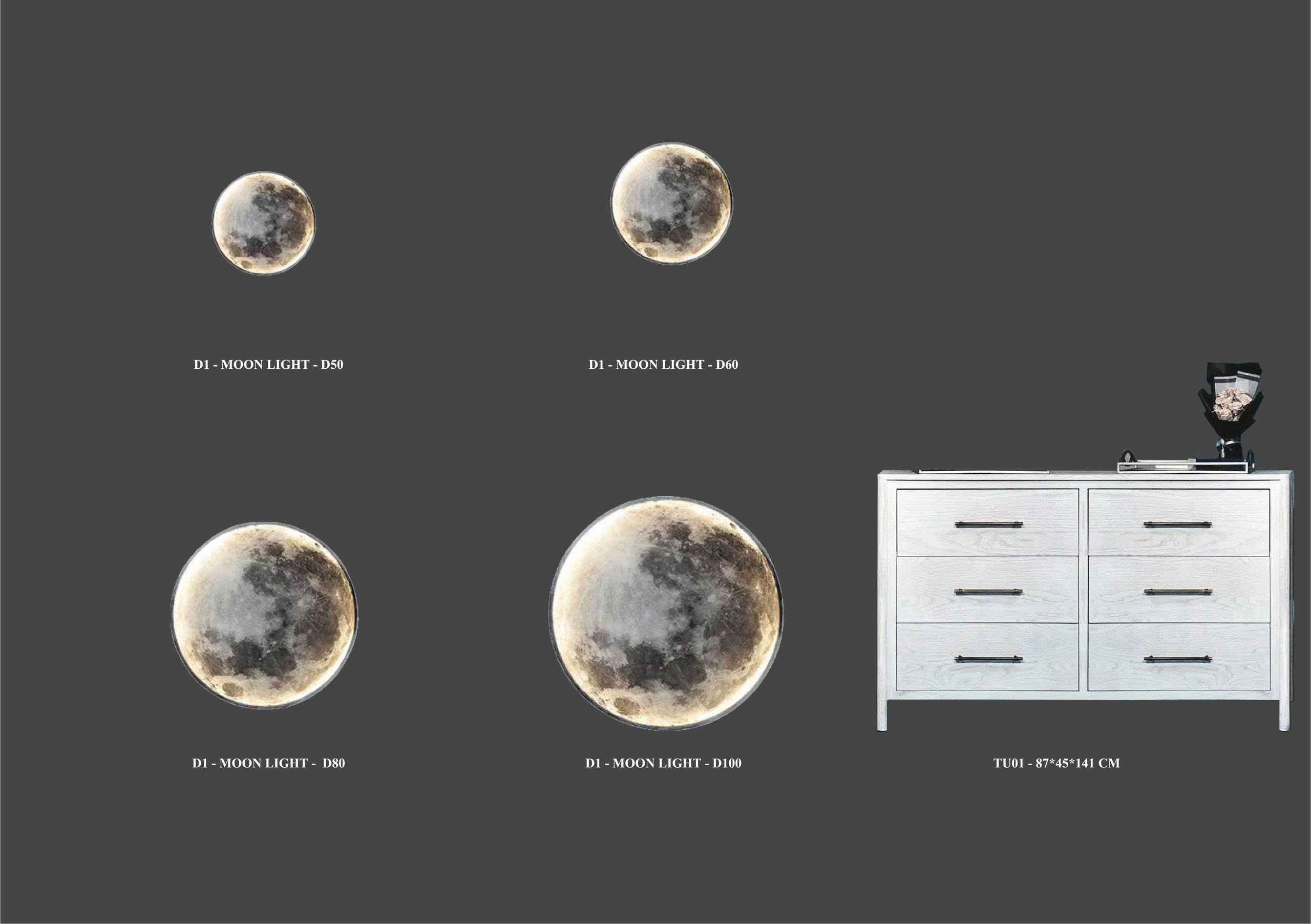This screenshot has height=924, width=1311.
Task: Select the 'D1 - MOON LIGHT - D80' text
Action: coord(268,764)
